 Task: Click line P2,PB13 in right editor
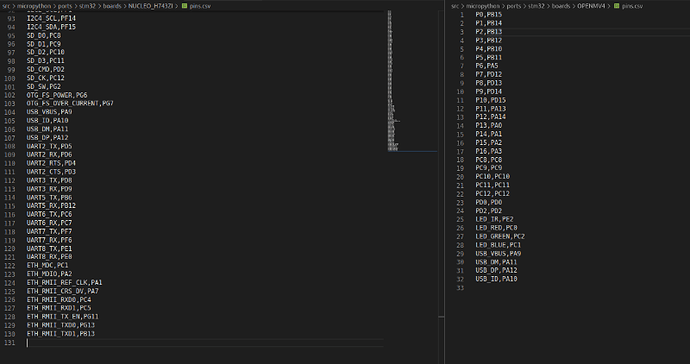point(488,32)
